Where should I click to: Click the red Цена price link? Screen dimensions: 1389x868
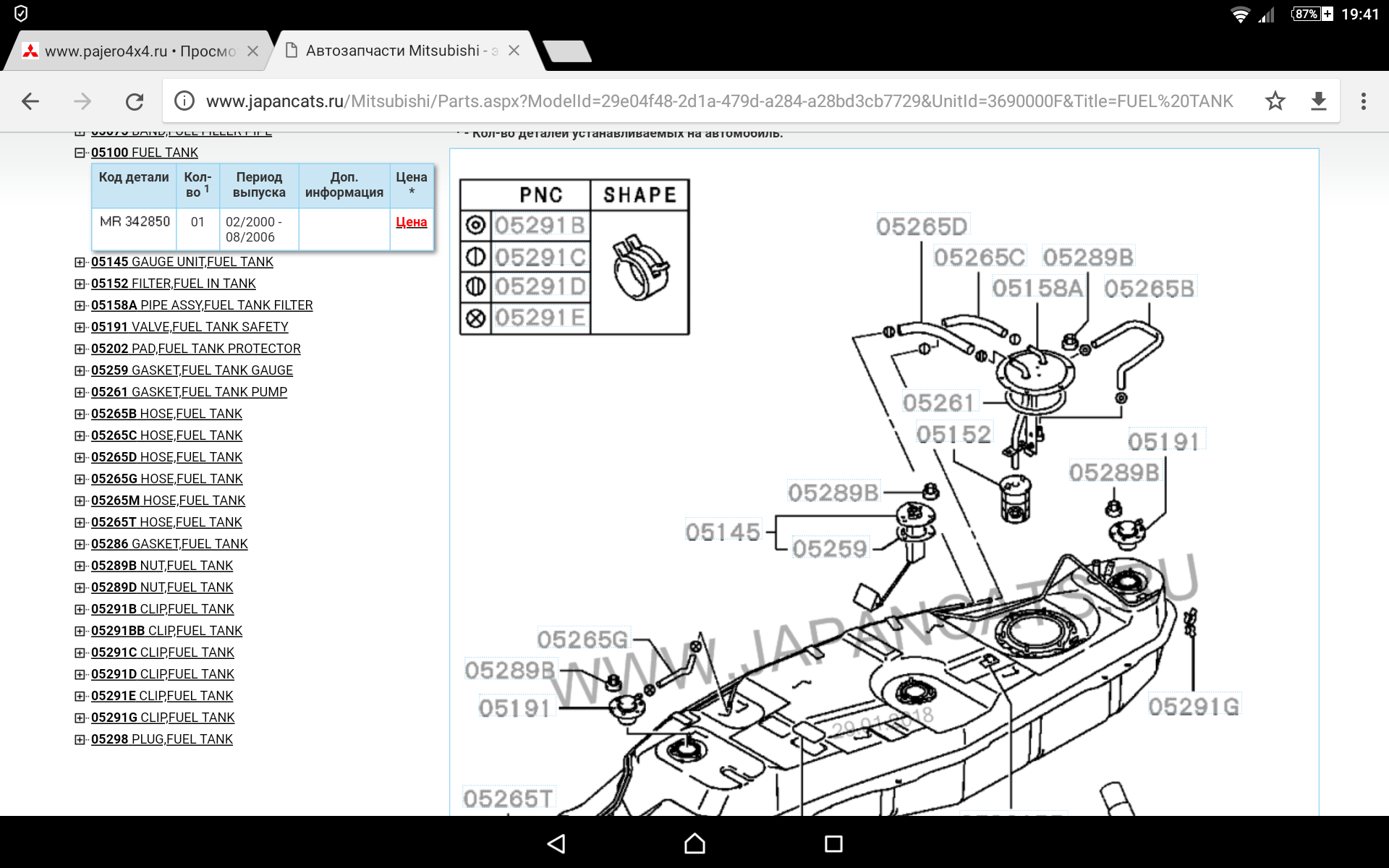(x=411, y=222)
